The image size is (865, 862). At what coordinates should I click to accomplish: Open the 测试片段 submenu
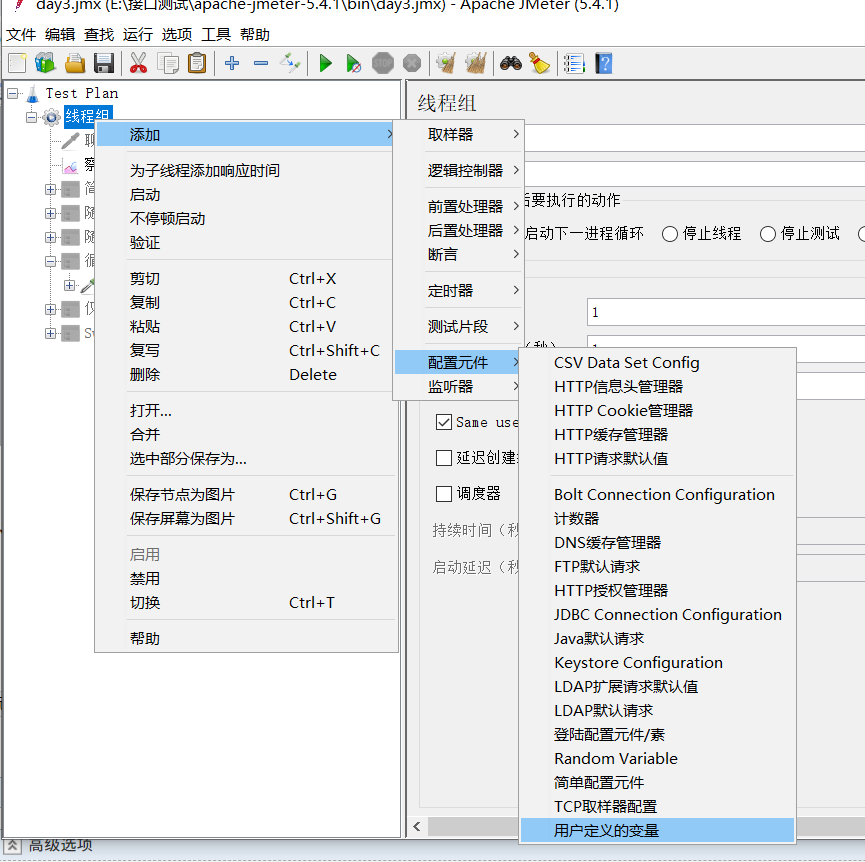(x=458, y=326)
